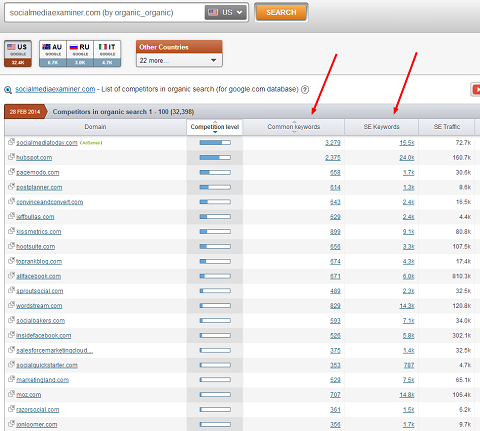Screen dimensions: 480x431
Task: Sort table by Domain column header
Action: (x=95, y=127)
